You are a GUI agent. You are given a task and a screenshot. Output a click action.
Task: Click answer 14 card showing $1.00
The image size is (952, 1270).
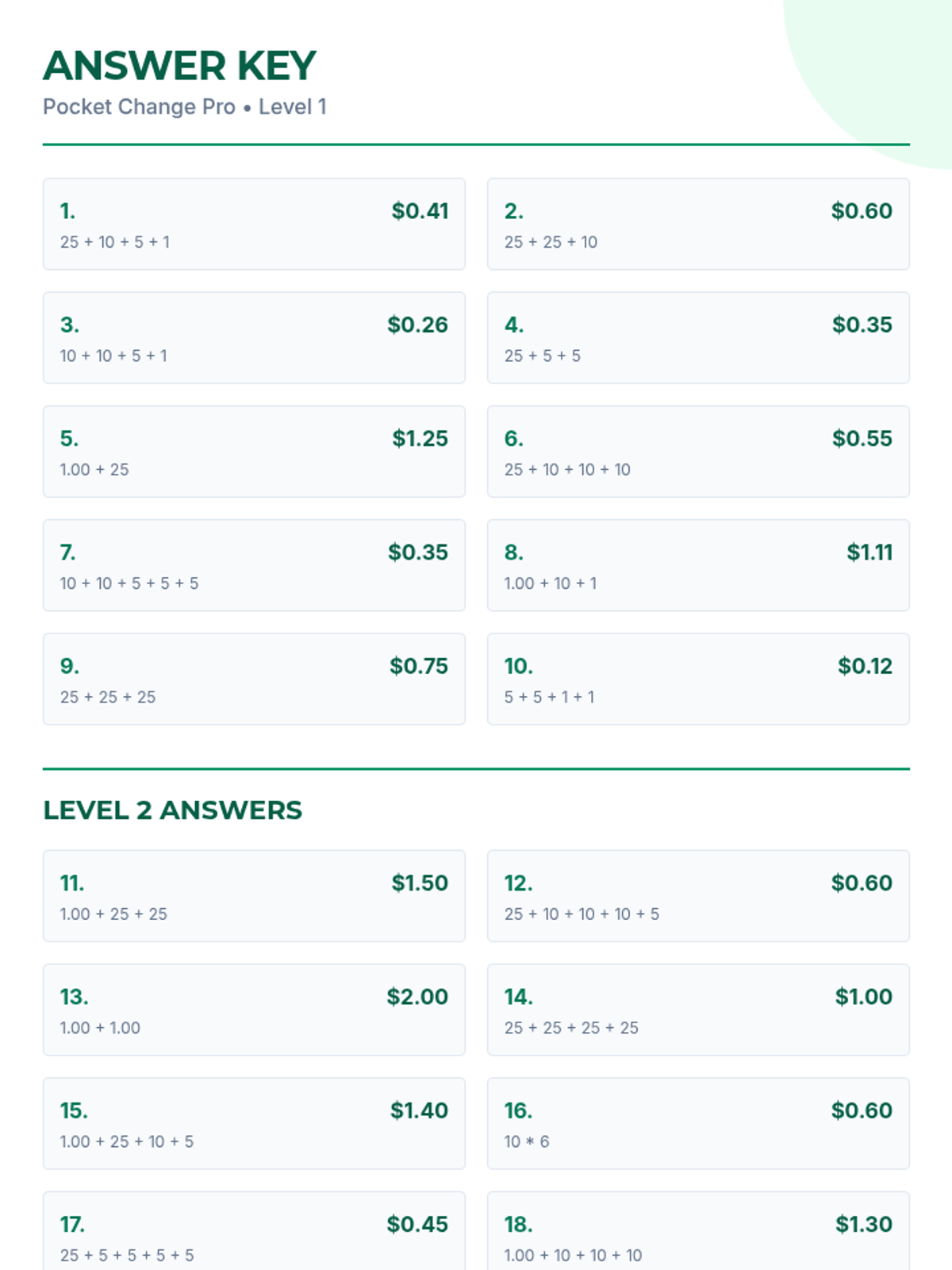(x=698, y=1010)
